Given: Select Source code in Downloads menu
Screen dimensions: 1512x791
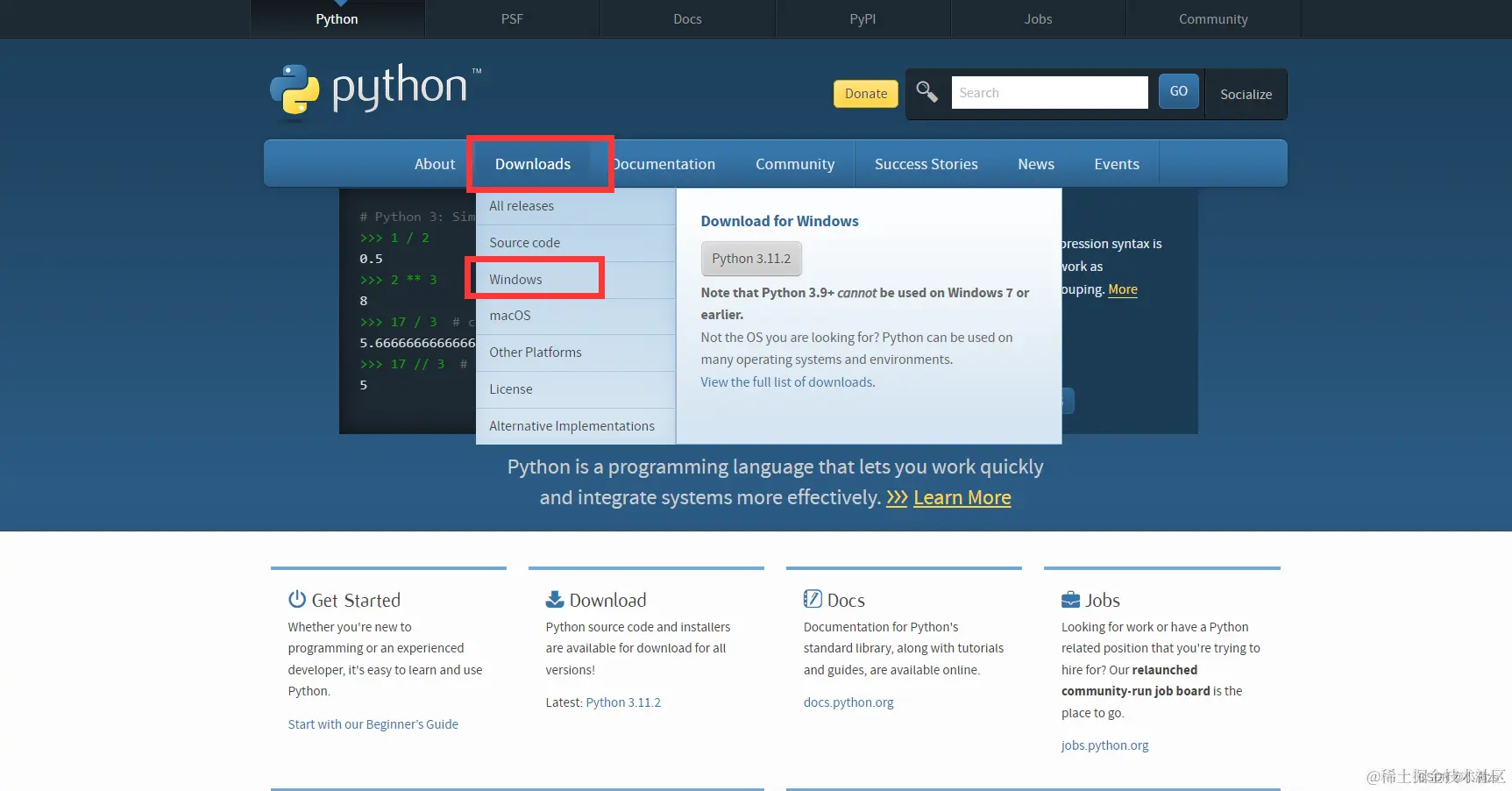Looking at the screenshot, I should click(x=576, y=243).
